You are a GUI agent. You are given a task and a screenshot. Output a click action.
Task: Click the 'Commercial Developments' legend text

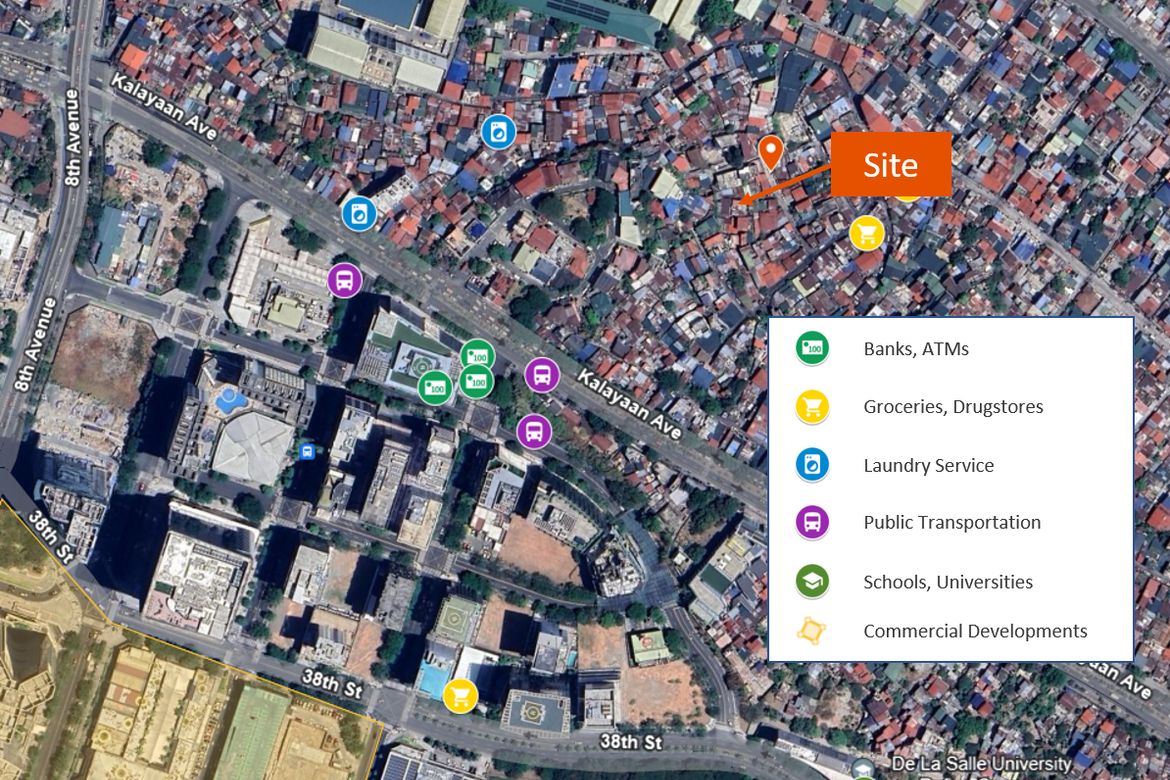pos(975,631)
